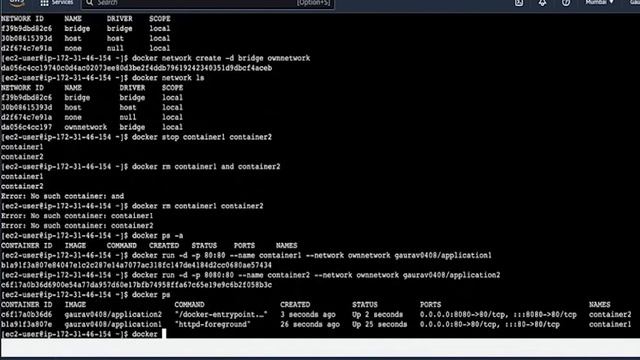
Task: Open the notifications bell
Action: 542,3
